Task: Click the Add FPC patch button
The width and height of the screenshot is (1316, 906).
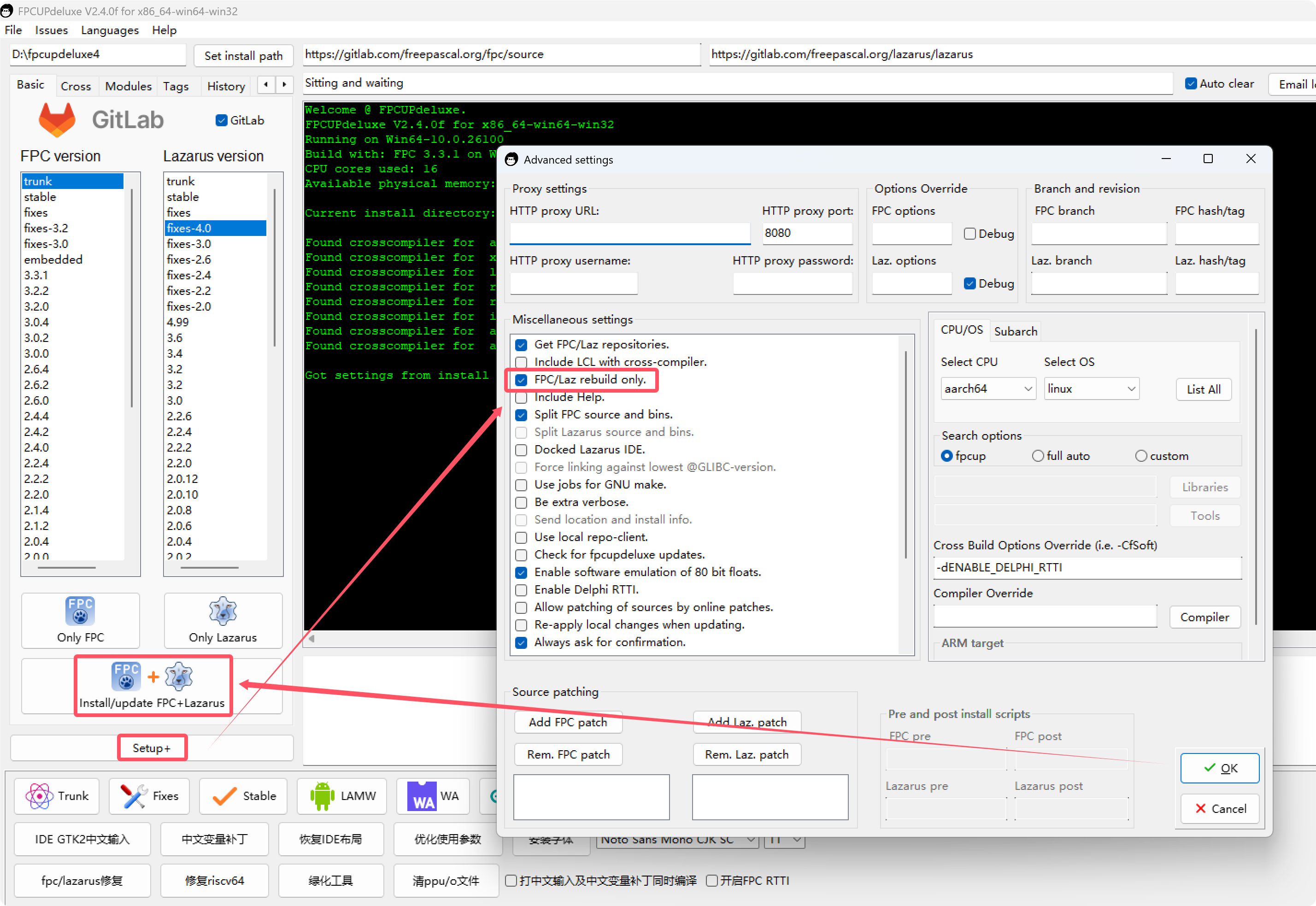Action: click(x=568, y=722)
